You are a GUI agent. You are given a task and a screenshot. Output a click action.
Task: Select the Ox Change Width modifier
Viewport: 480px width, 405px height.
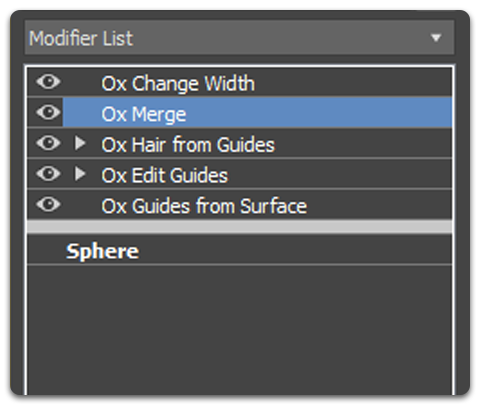[x=178, y=83]
